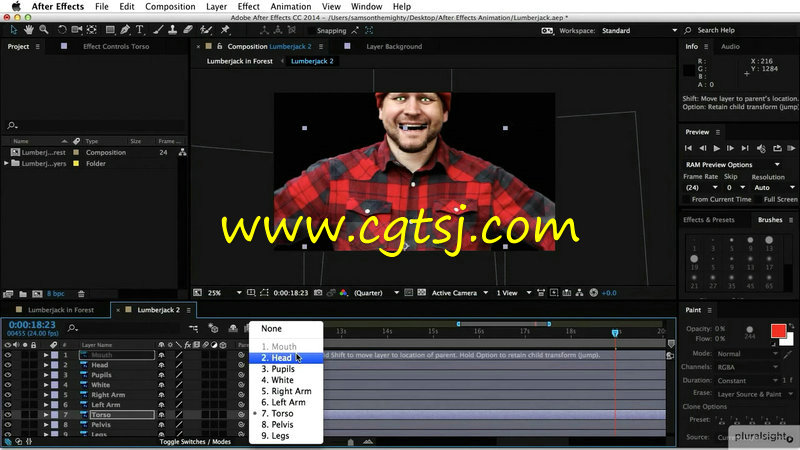
Task: Click red foreground color swatch in Paint
Action: point(778,331)
